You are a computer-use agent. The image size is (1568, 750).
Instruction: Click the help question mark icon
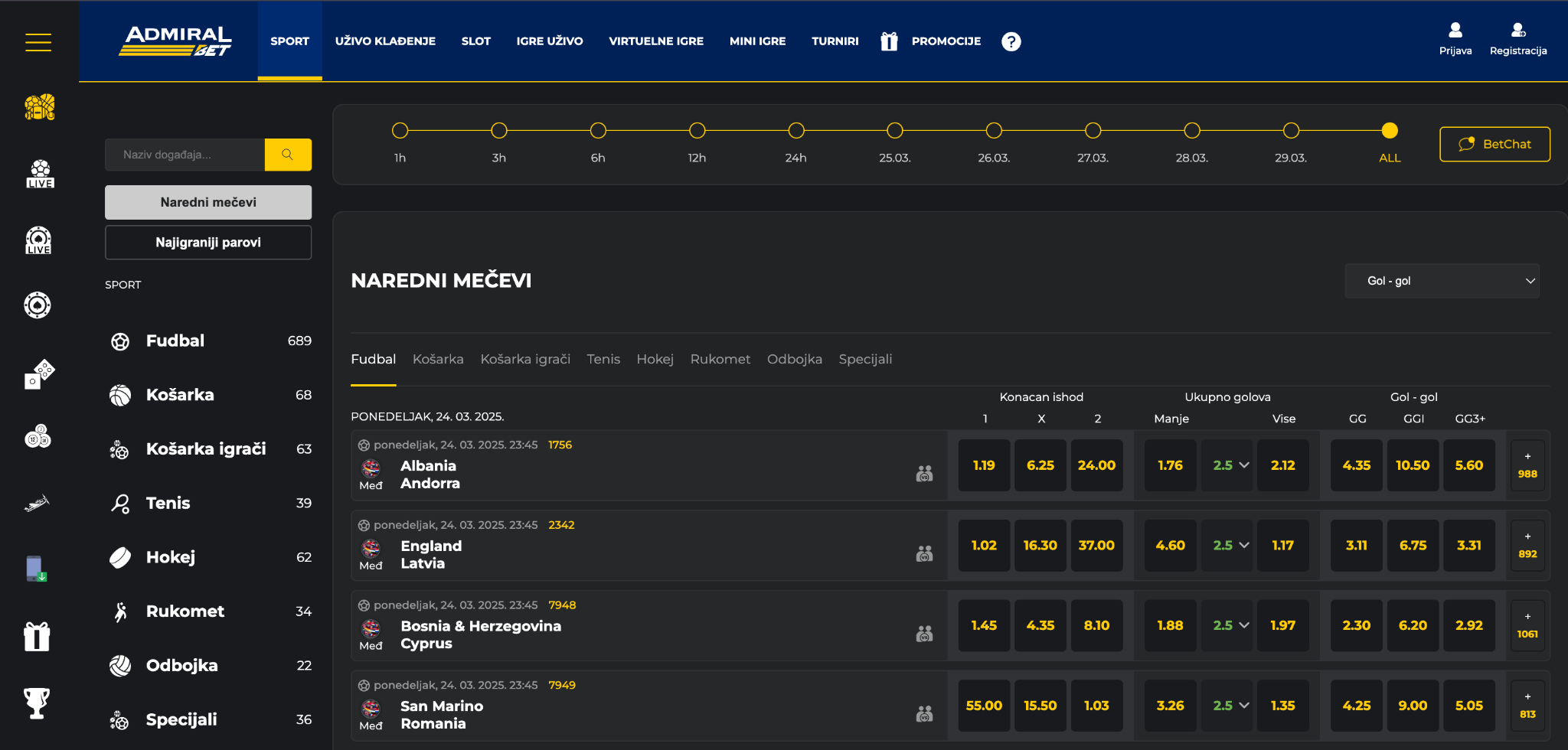point(1011,41)
